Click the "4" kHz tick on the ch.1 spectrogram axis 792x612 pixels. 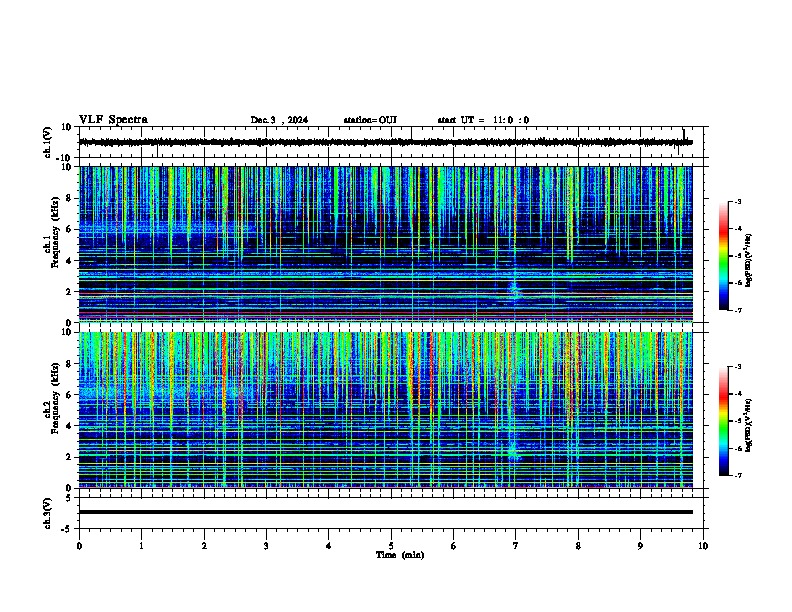(70, 261)
